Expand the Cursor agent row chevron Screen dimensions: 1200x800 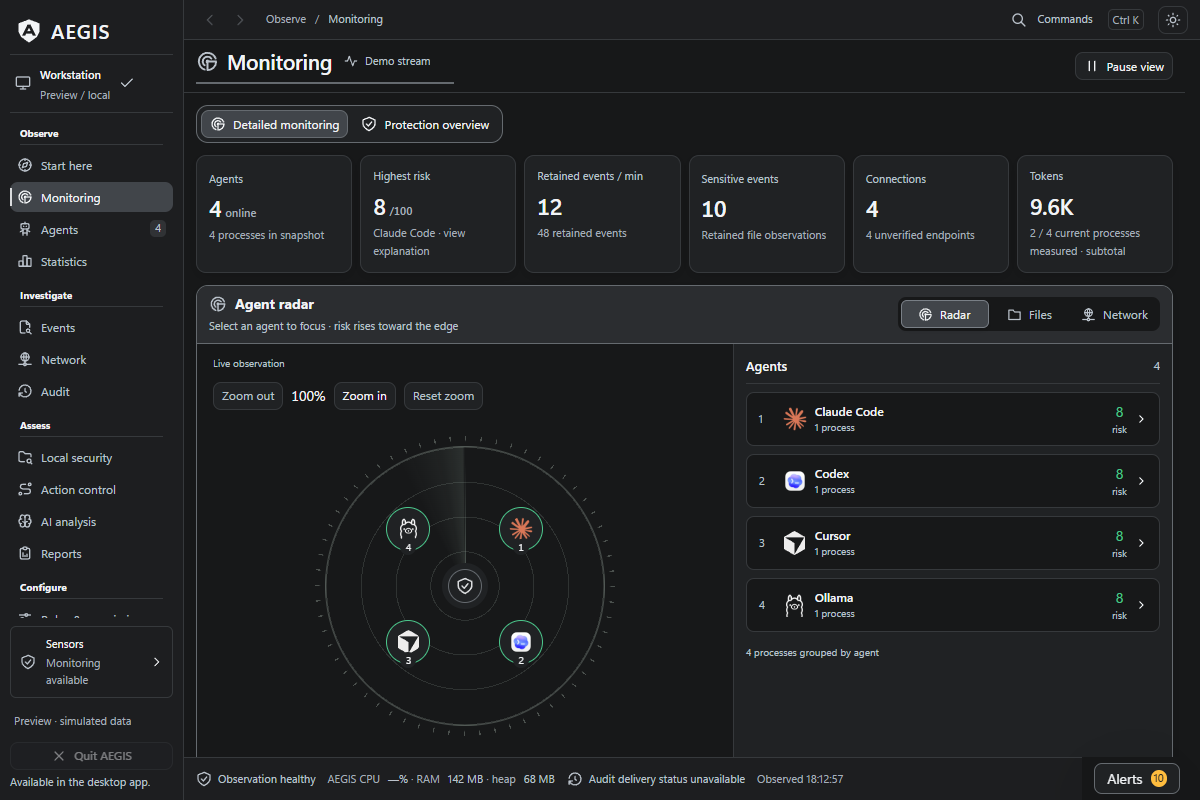click(1141, 543)
